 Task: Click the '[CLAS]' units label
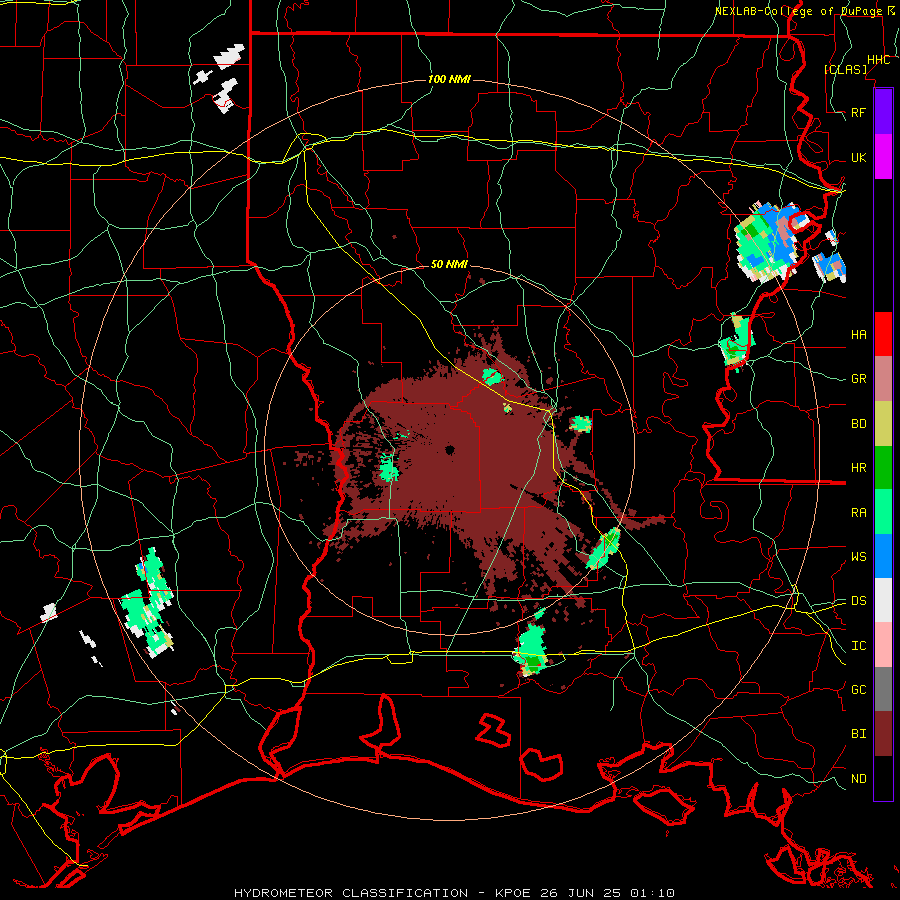845,69
